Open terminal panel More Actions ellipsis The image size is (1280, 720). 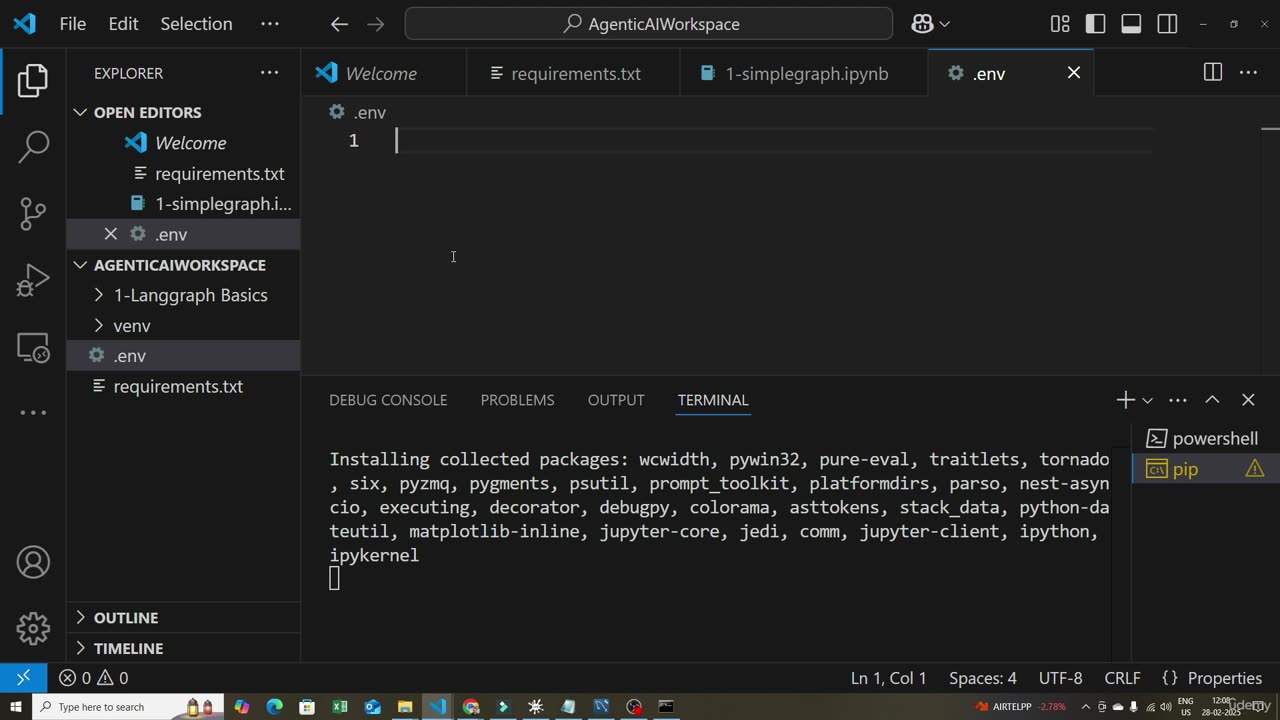pyautogui.click(x=1178, y=400)
